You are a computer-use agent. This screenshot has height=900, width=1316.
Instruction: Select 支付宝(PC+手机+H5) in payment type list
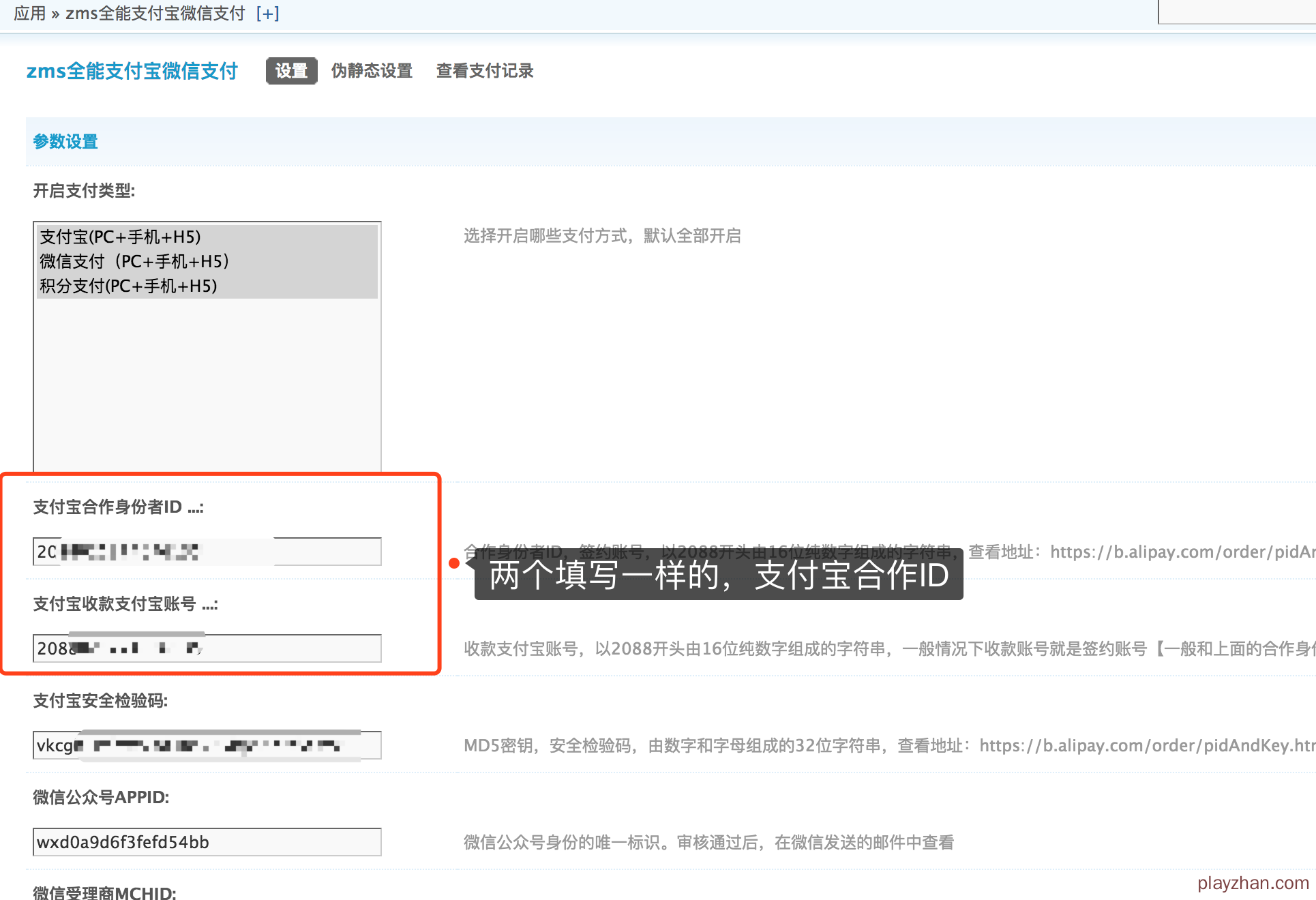coord(121,237)
